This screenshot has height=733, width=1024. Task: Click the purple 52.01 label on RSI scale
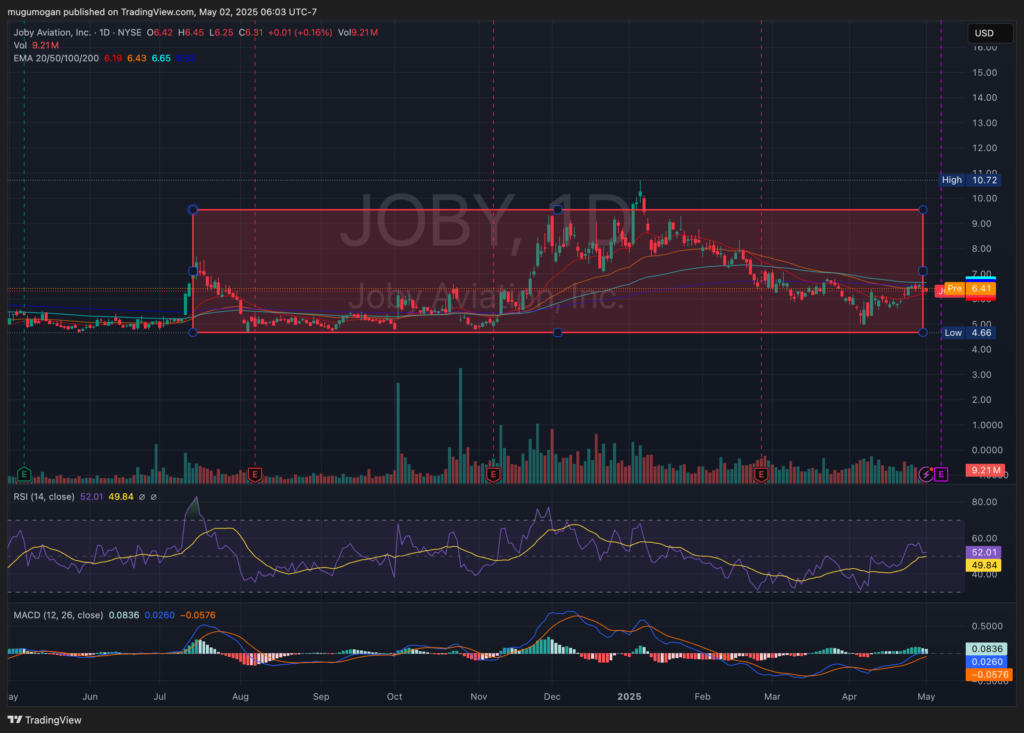[984, 553]
